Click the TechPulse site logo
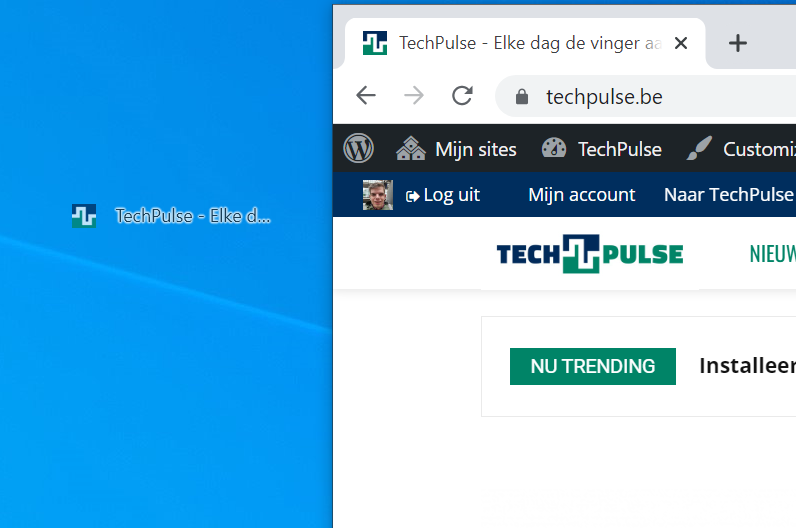 [x=590, y=254]
